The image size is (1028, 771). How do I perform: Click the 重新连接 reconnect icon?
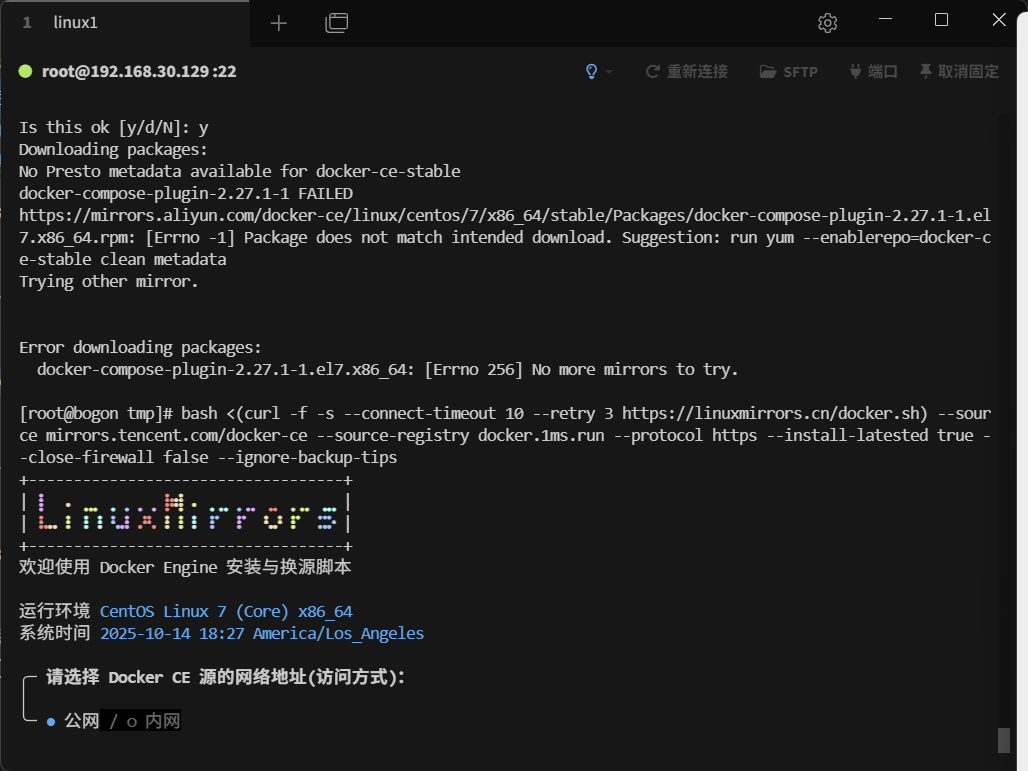[x=652, y=71]
